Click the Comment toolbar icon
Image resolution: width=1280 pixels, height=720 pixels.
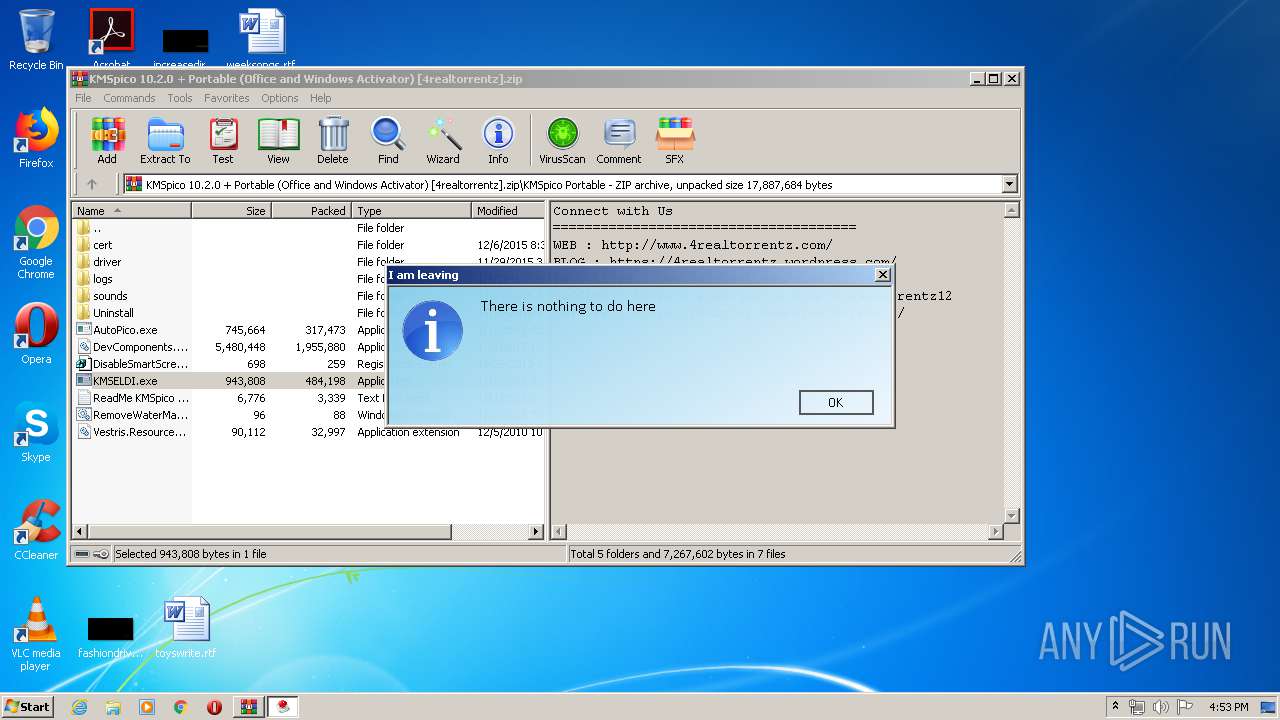point(619,141)
